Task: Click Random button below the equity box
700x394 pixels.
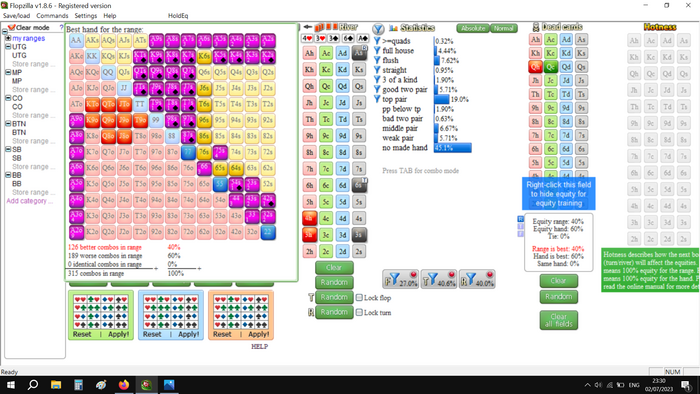Action: [558, 296]
